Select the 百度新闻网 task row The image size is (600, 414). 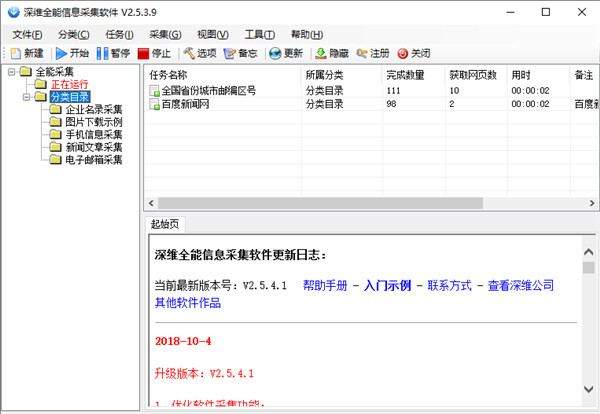coord(371,104)
